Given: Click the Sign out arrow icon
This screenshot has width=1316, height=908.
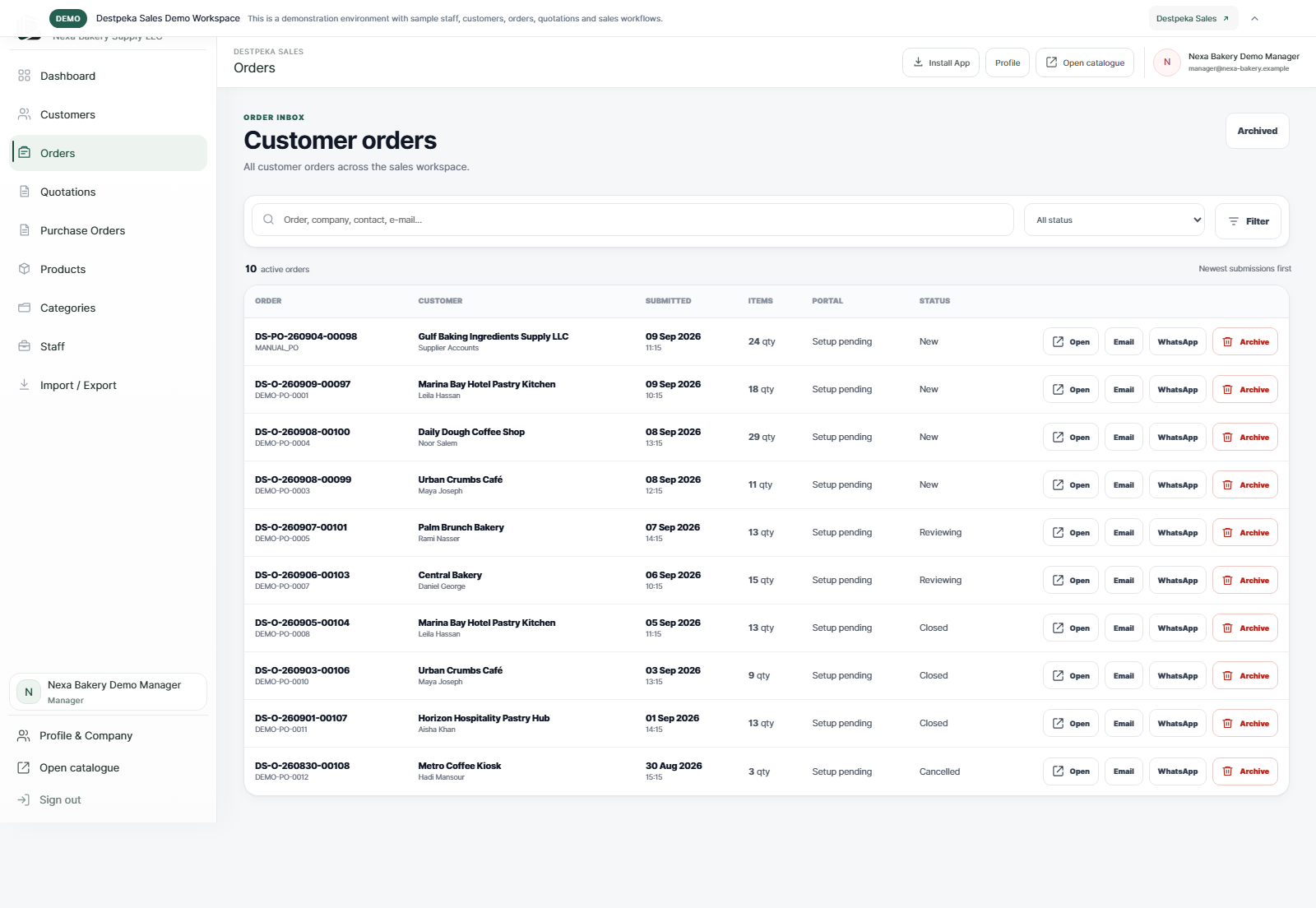Looking at the screenshot, I should 23,799.
